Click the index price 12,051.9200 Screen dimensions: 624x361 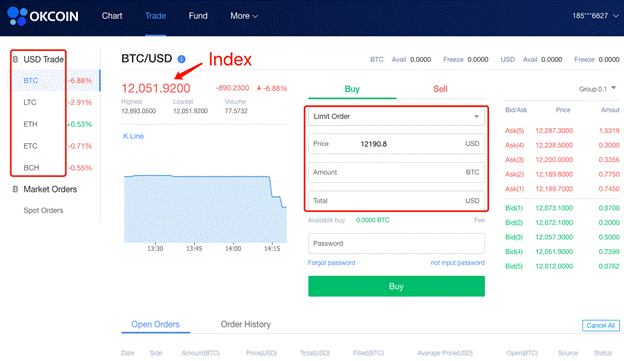pos(156,88)
